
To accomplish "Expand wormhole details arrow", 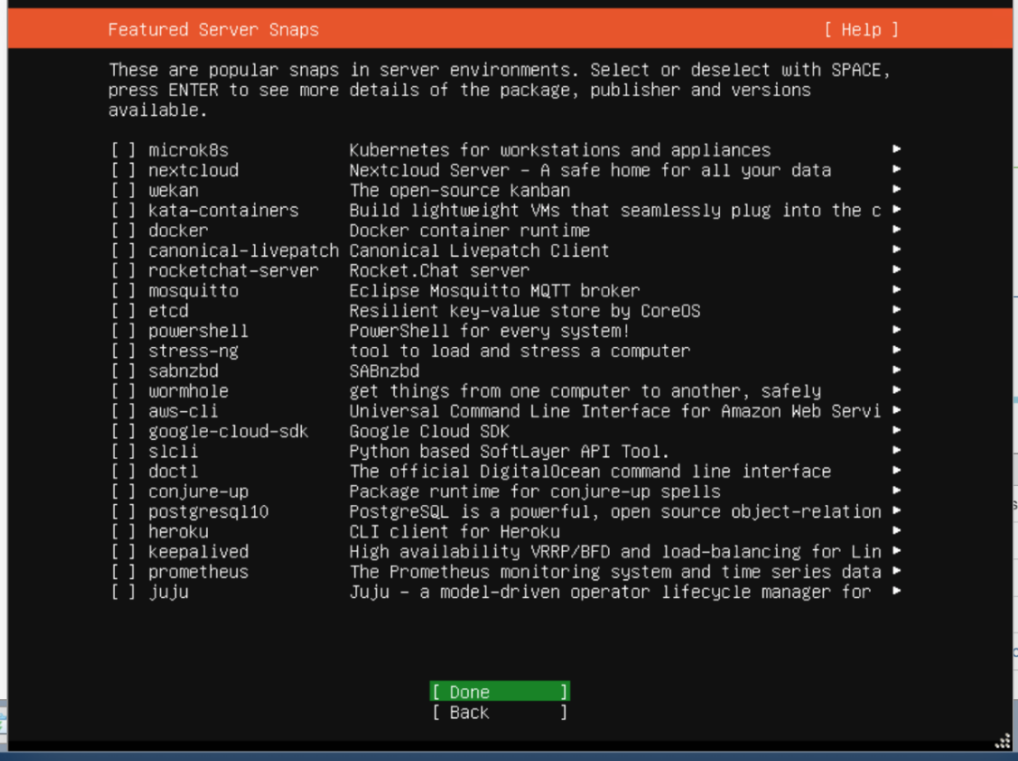I will (x=897, y=390).
